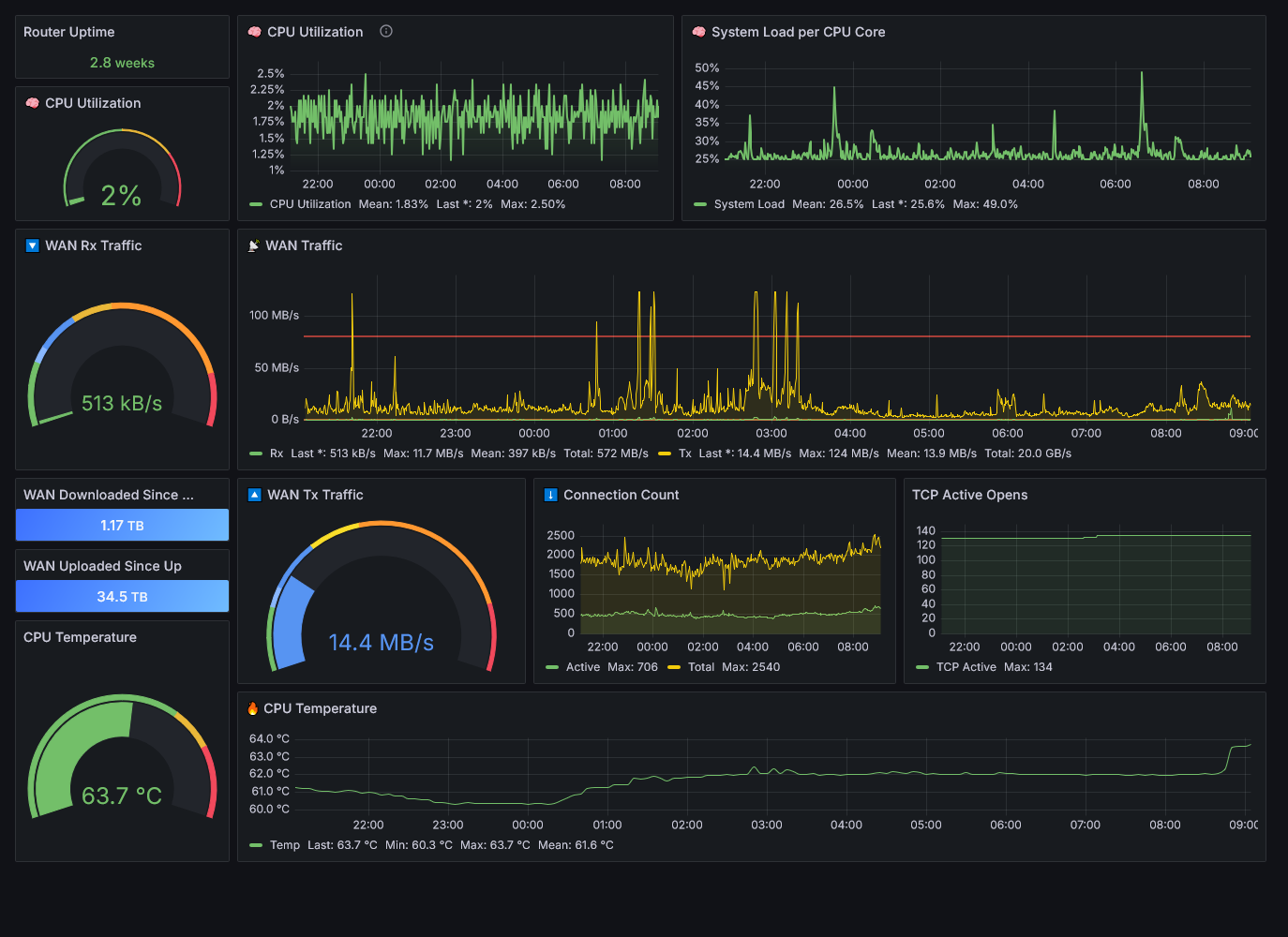Viewport: 1288px width, 937px height.
Task: Click the info icon beside CPU Utilization title
Action: 386,31
